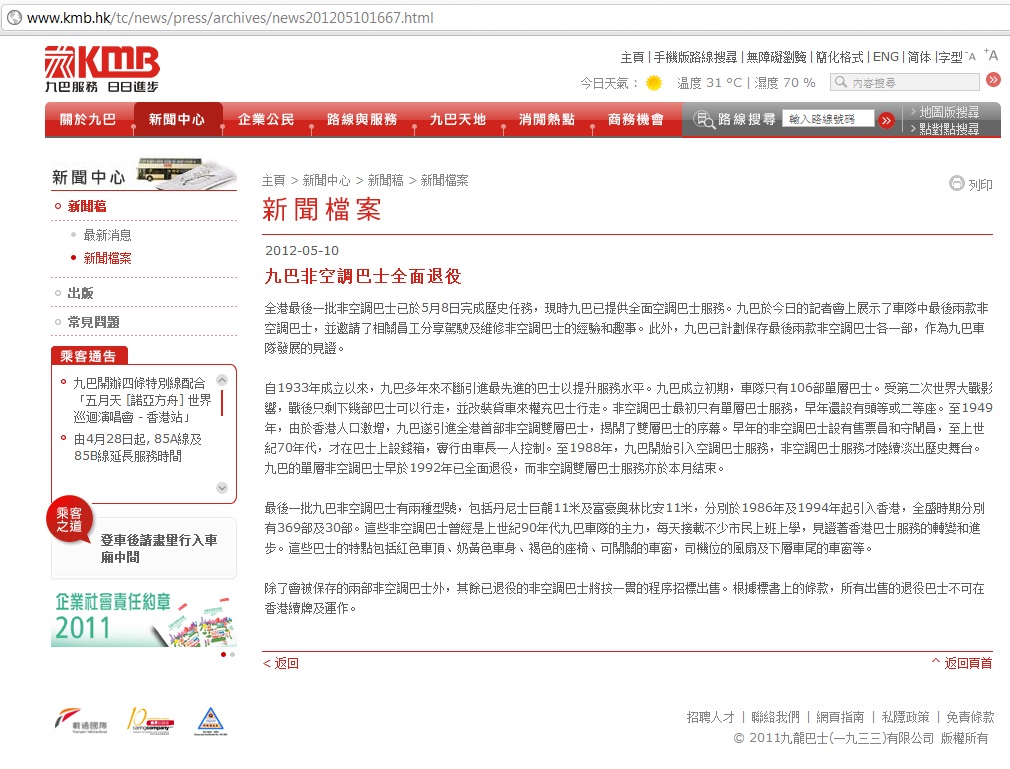Screen dimensions: 1010x769
Task: Click the 輸入路線號碼 route number field
Action: pos(827,120)
